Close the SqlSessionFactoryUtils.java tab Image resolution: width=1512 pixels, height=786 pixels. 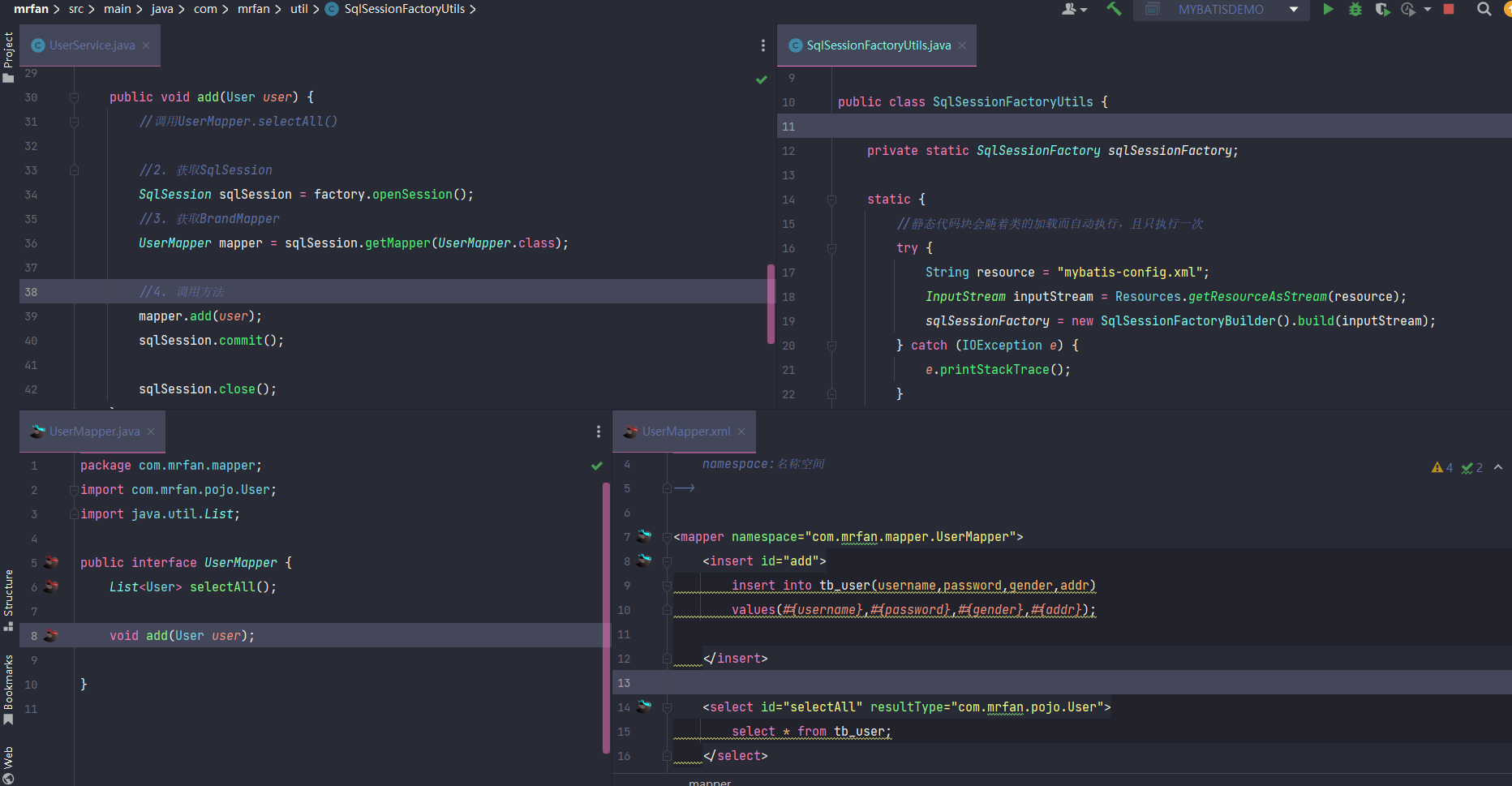click(962, 45)
